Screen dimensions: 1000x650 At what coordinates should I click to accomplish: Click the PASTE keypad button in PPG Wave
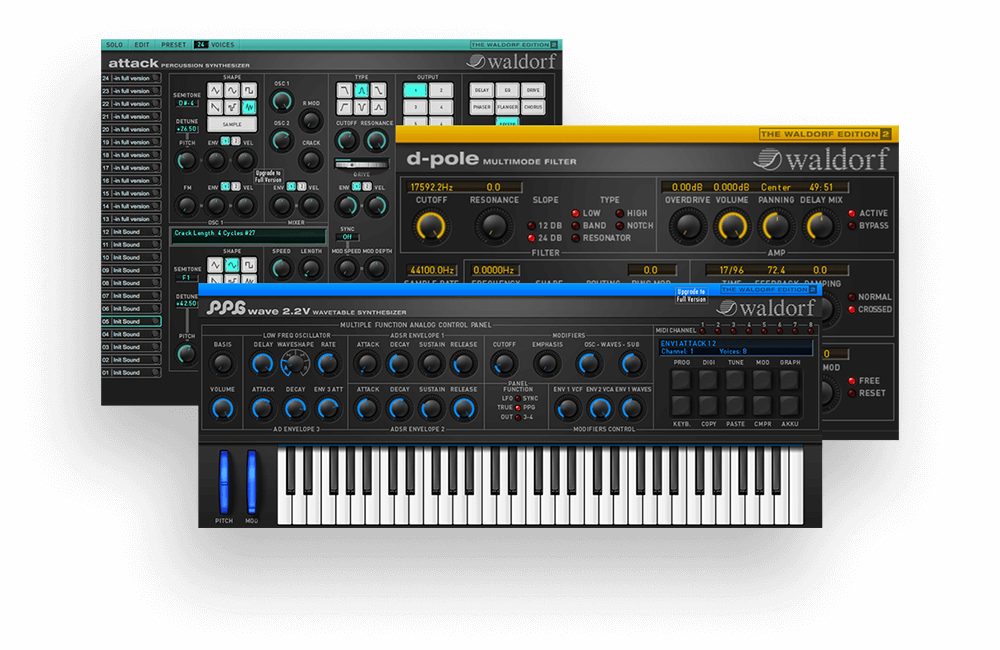(x=735, y=405)
